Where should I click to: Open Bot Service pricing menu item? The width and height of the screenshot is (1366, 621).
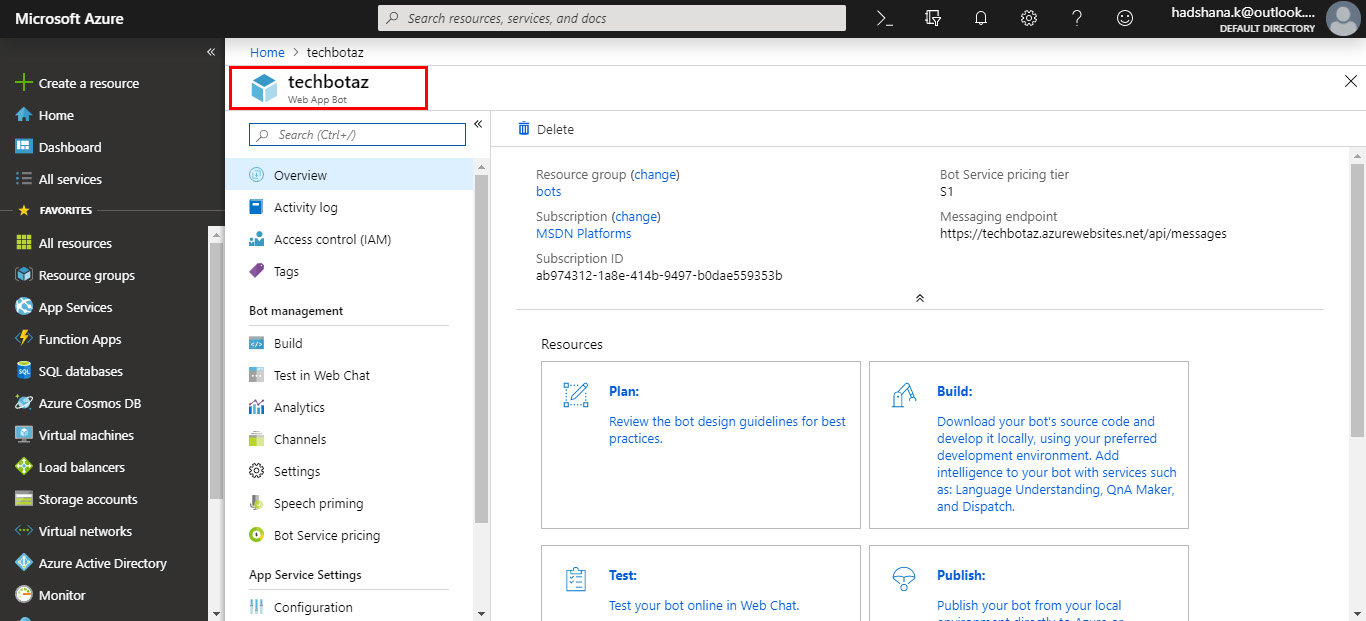pos(349,535)
